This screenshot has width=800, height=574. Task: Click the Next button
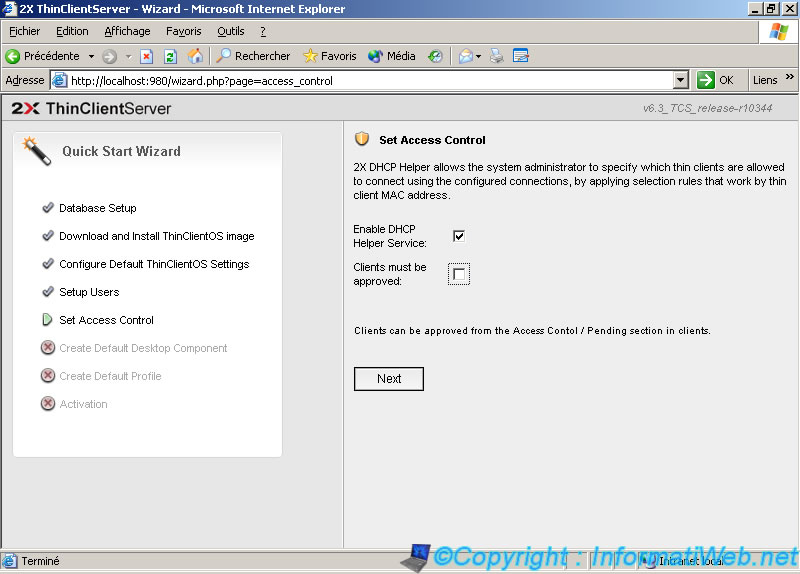[389, 379]
